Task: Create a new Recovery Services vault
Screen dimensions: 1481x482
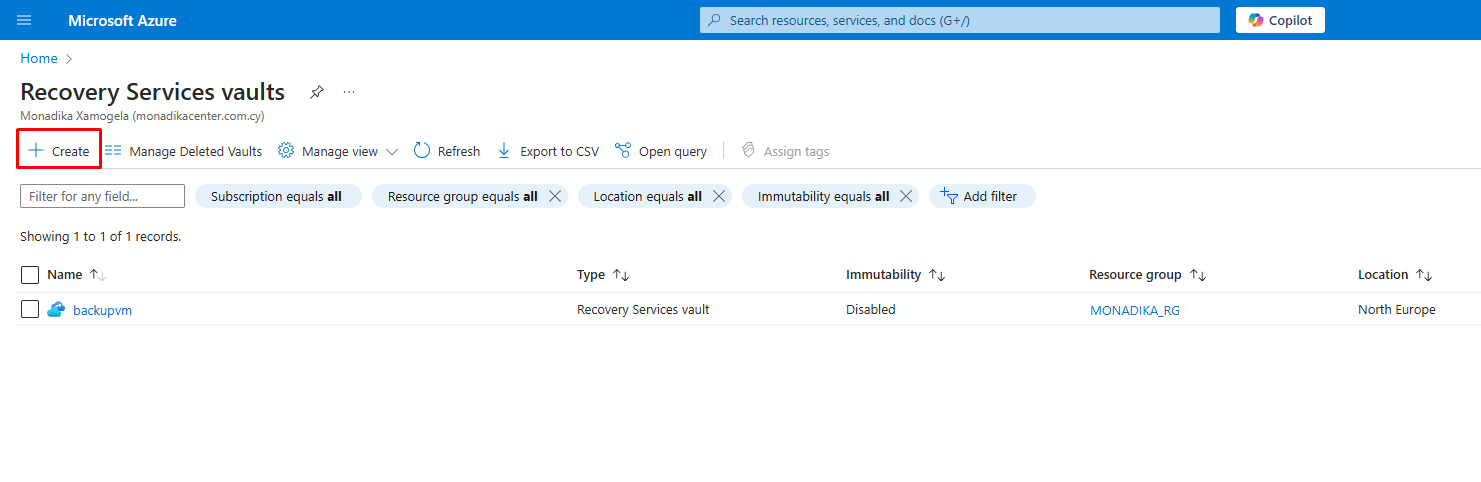Action: (x=59, y=151)
